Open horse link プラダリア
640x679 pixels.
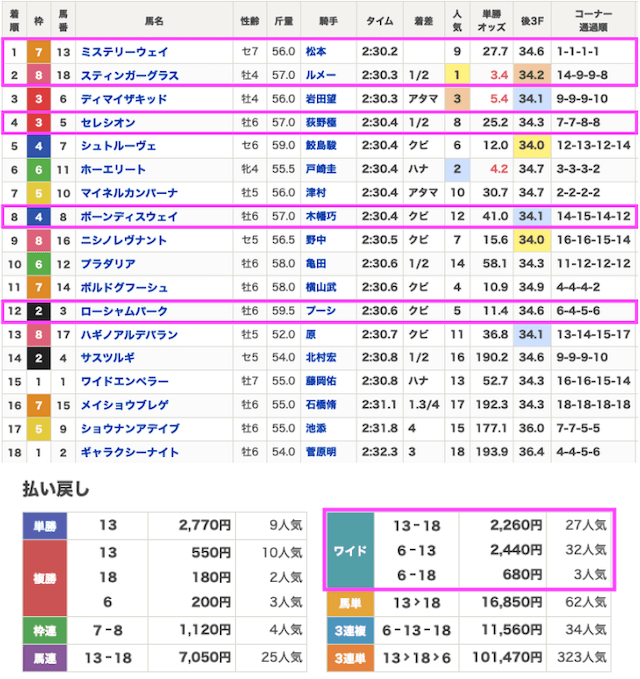pyautogui.click(x=108, y=264)
